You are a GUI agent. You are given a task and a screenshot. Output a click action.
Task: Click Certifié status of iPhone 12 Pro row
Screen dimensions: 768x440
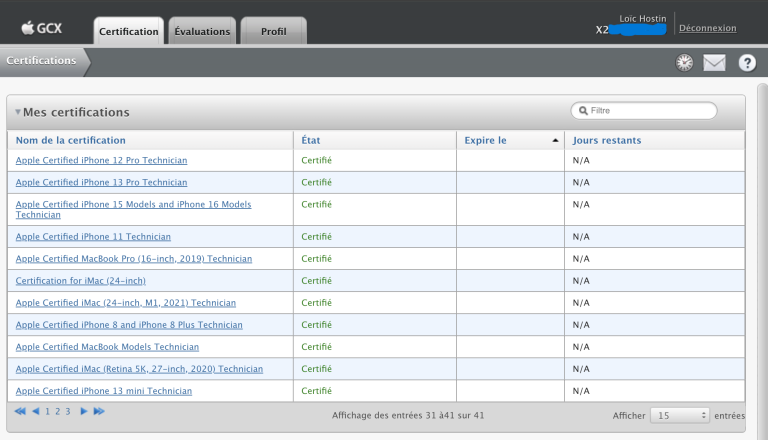click(316, 160)
